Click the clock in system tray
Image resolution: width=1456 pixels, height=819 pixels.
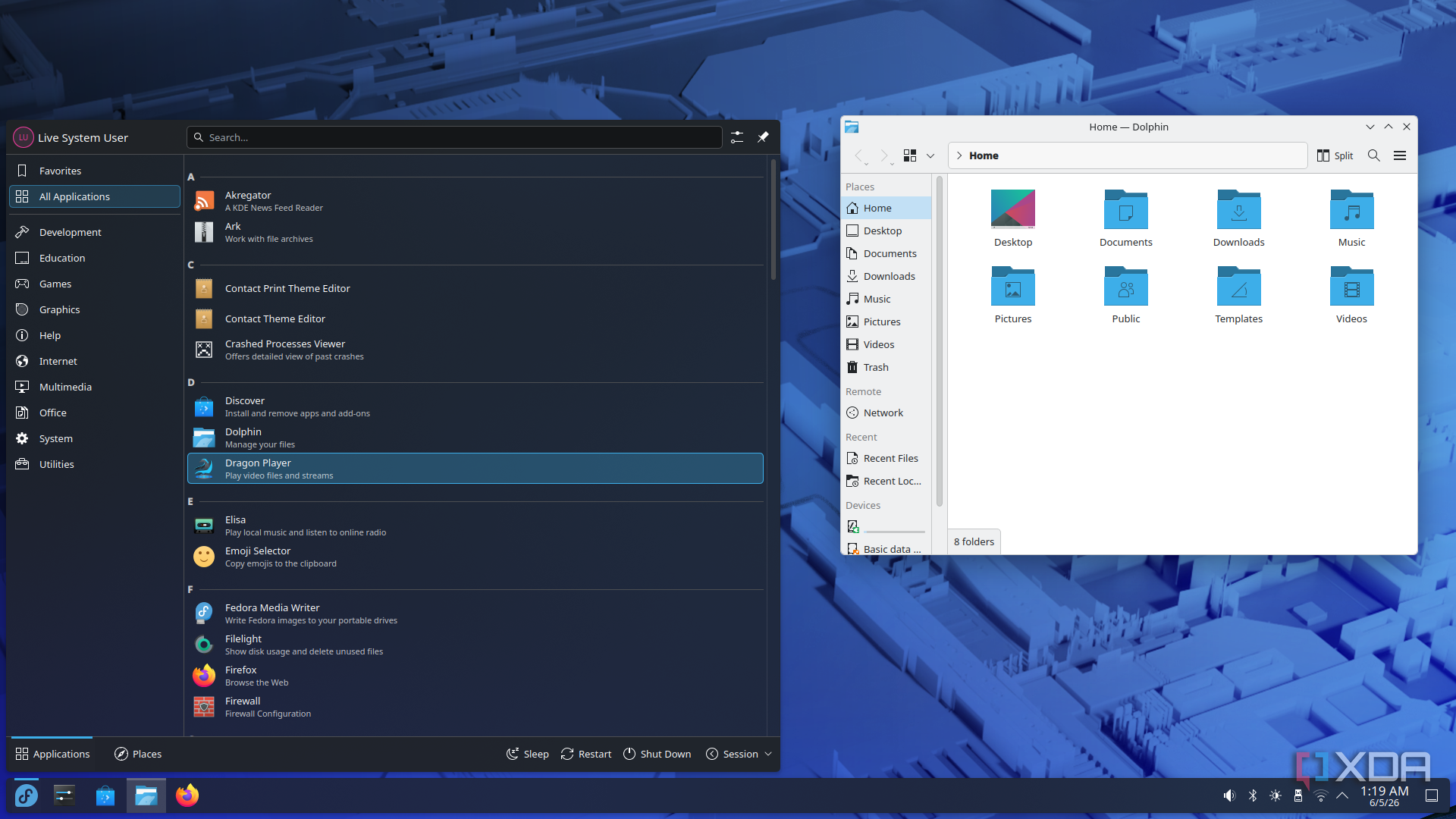(x=1384, y=795)
